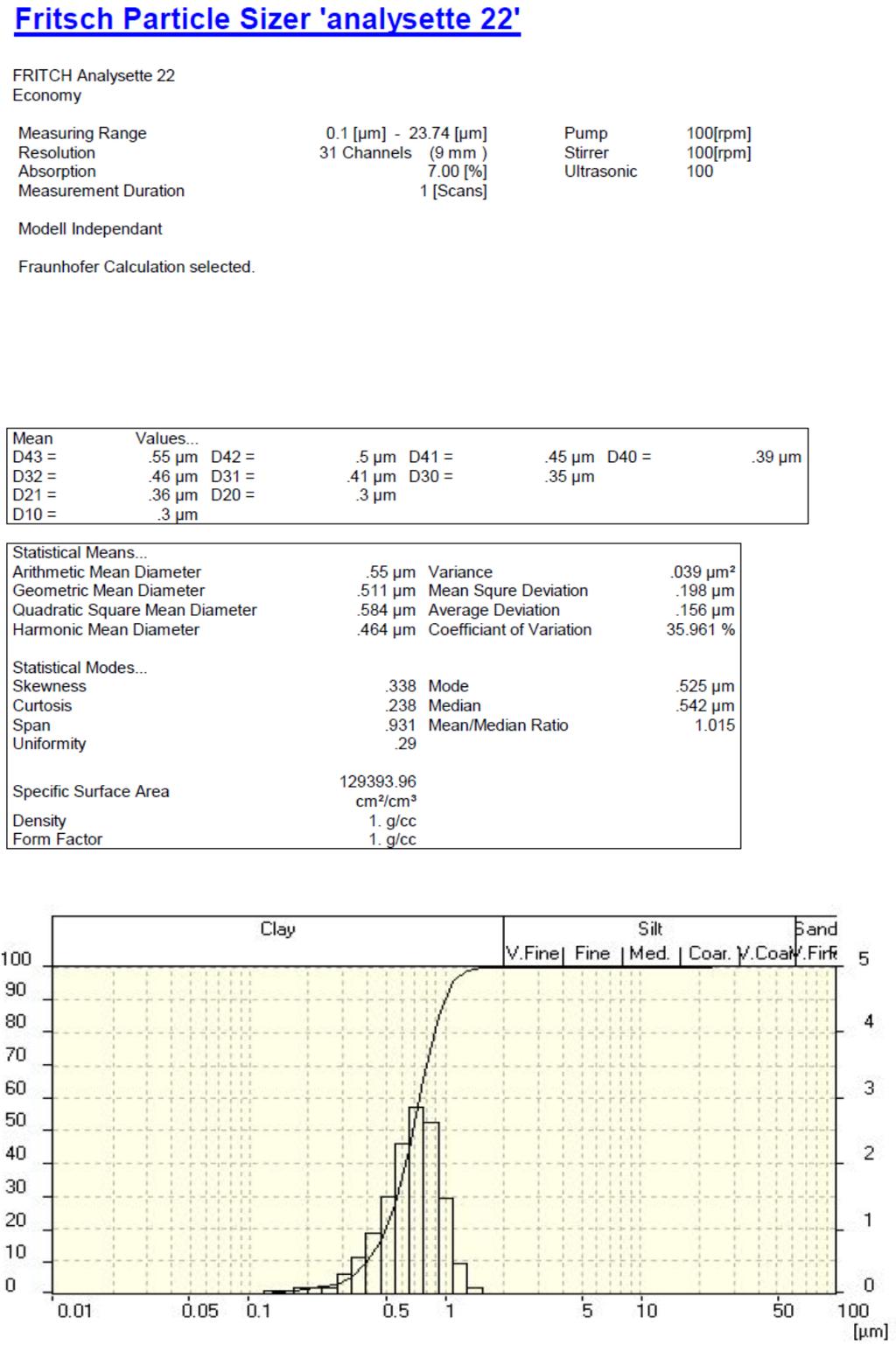
Task: Select the 'D21 =' mean label
Action: [34, 495]
